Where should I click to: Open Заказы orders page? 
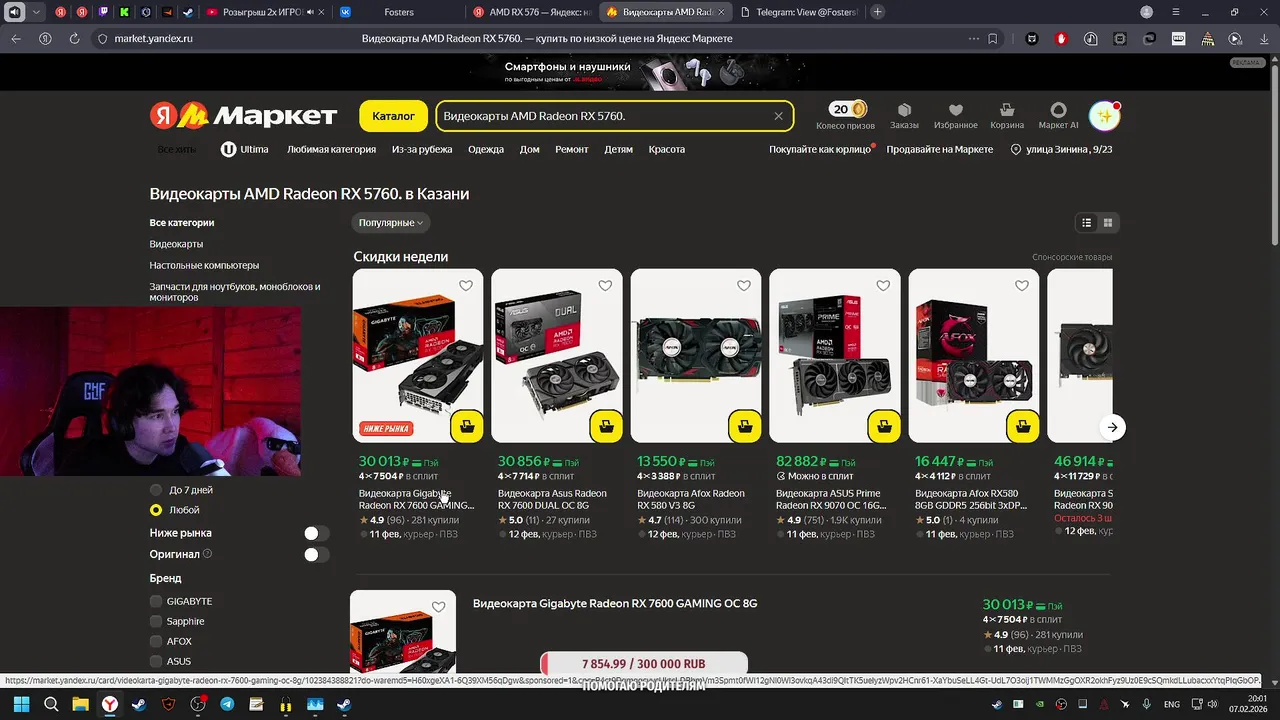click(904, 116)
